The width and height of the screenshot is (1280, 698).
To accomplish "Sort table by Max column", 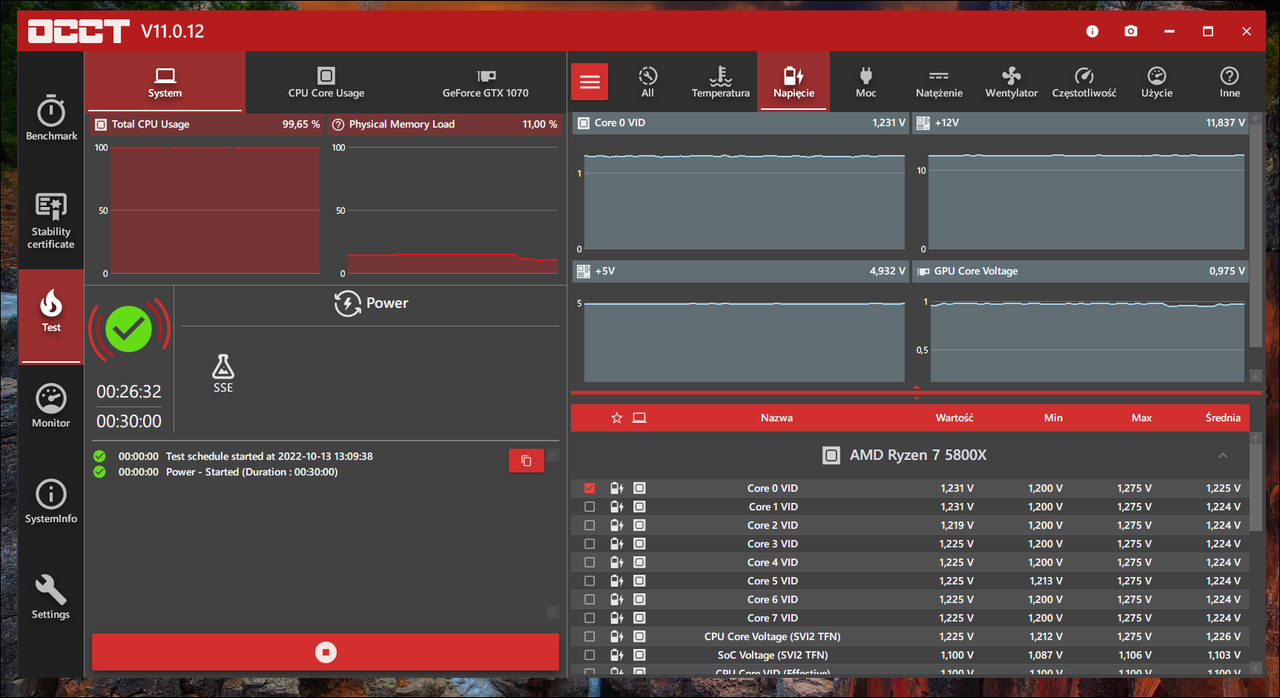I will tap(1141, 418).
